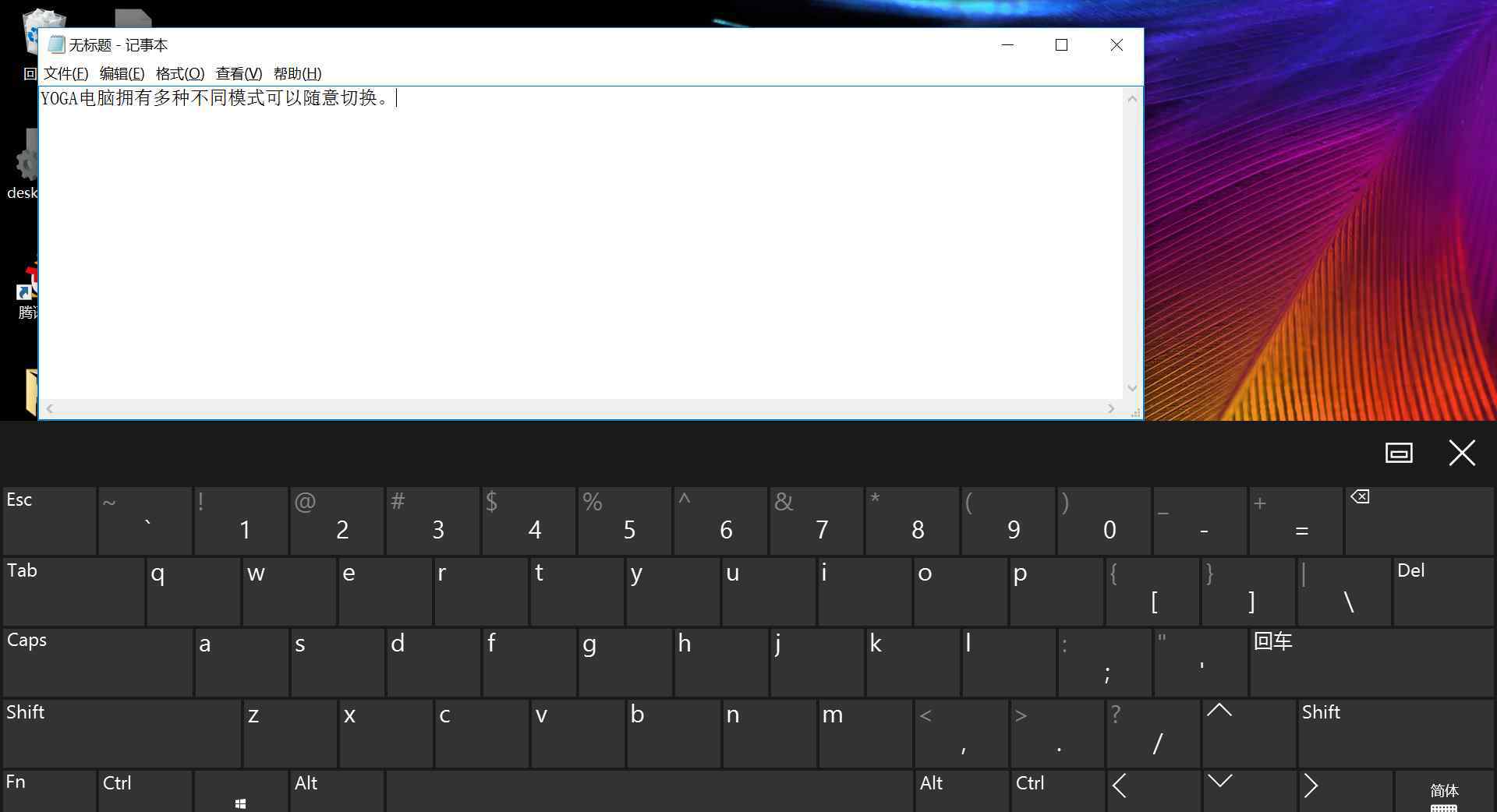Tap the backslash key
Screen dimensions: 1497x812
[1344, 591]
